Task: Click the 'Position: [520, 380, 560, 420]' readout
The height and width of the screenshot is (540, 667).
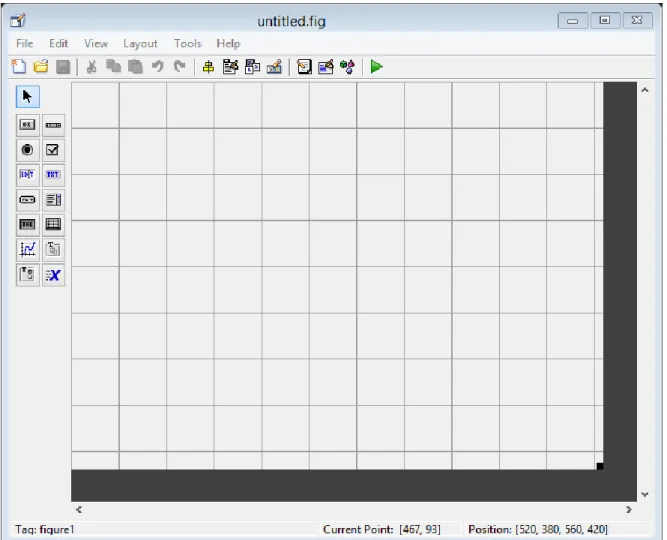Action: tap(538, 529)
